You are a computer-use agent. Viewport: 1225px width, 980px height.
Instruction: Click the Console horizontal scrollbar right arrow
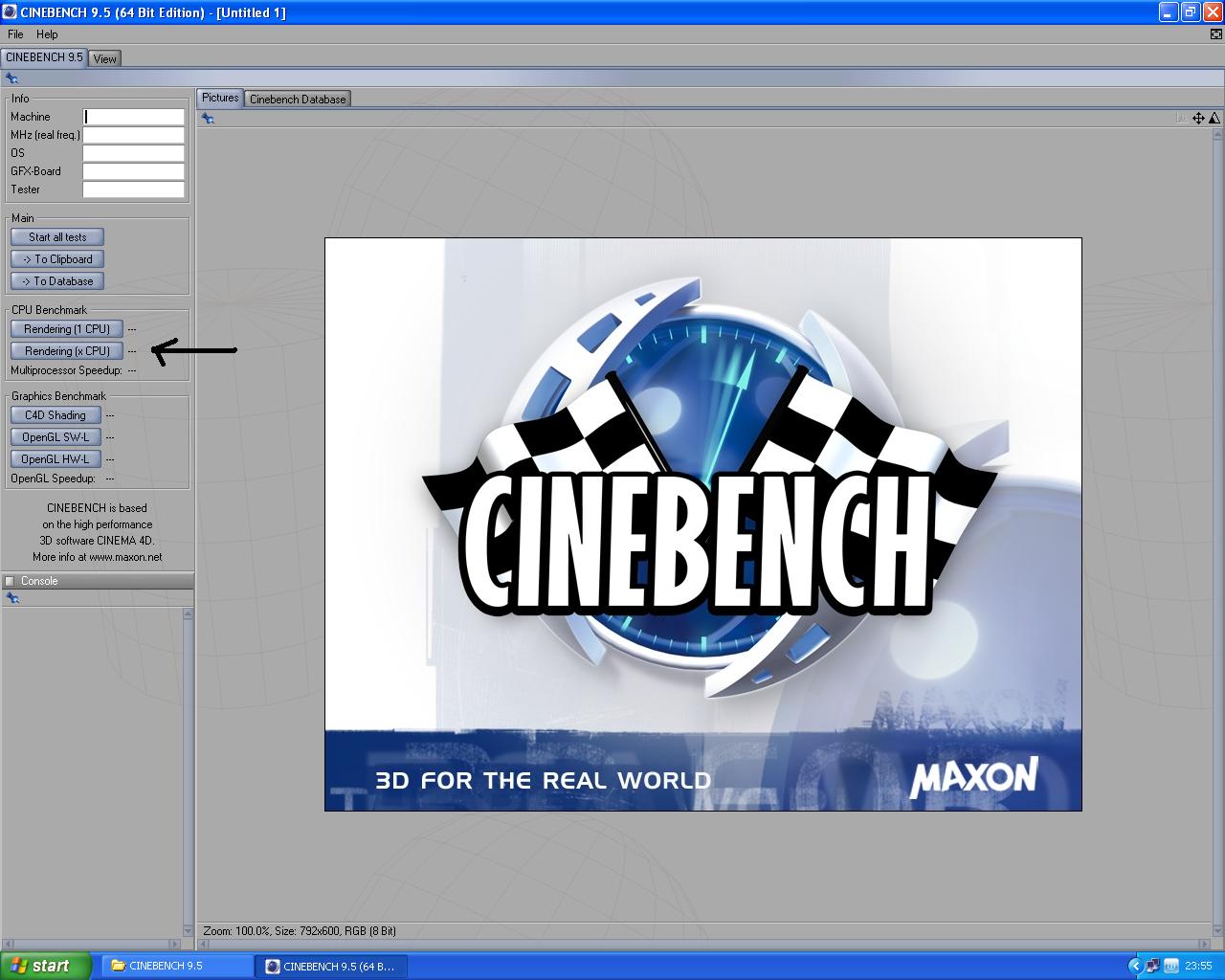click(174, 945)
